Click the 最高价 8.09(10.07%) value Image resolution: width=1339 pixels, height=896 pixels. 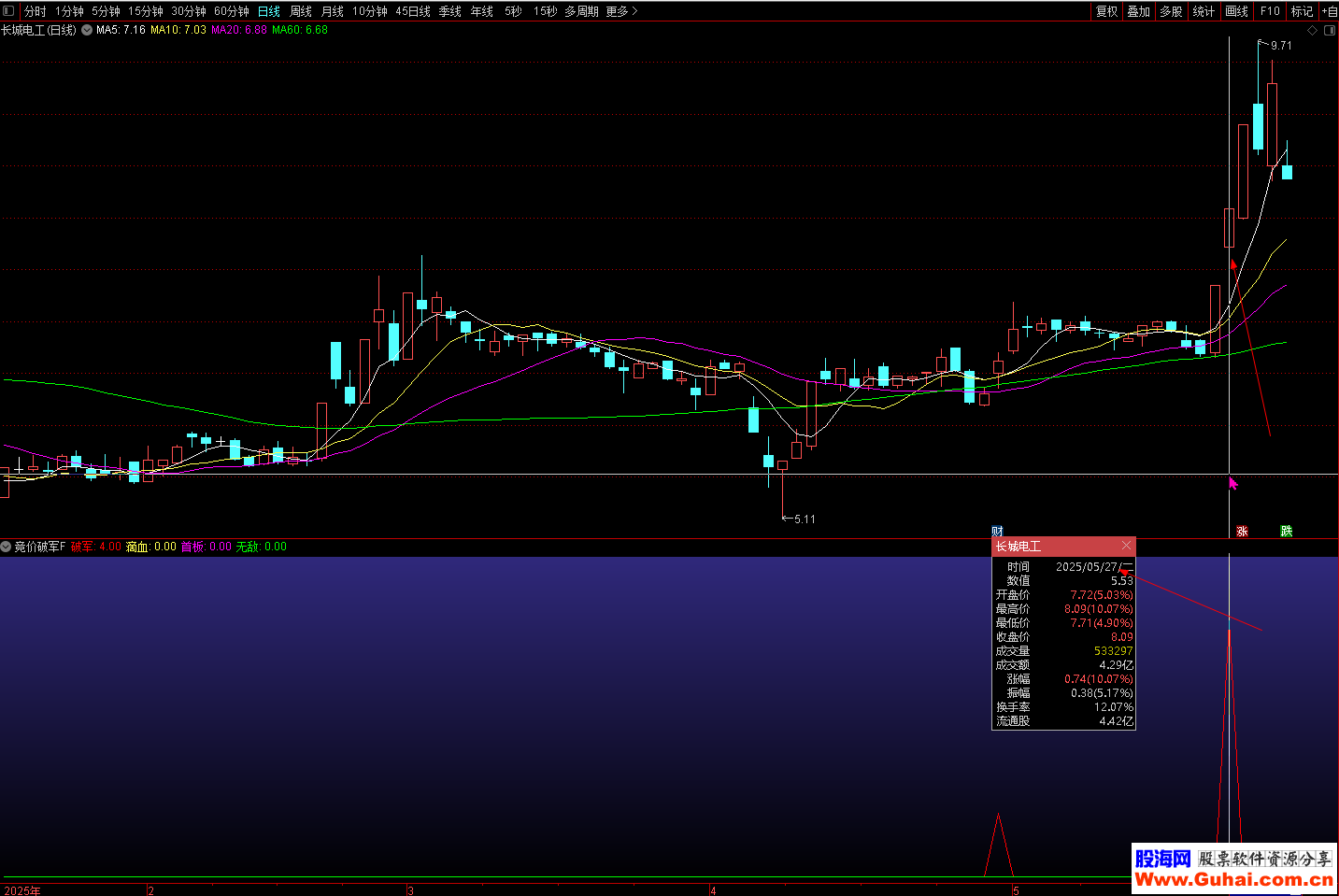point(1098,609)
